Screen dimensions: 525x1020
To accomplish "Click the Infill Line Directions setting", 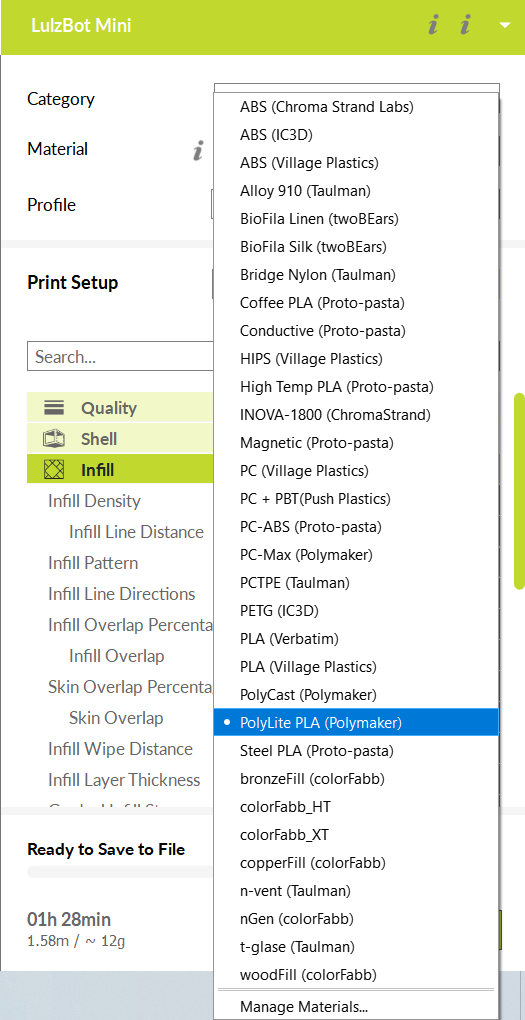I will [122, 594].
